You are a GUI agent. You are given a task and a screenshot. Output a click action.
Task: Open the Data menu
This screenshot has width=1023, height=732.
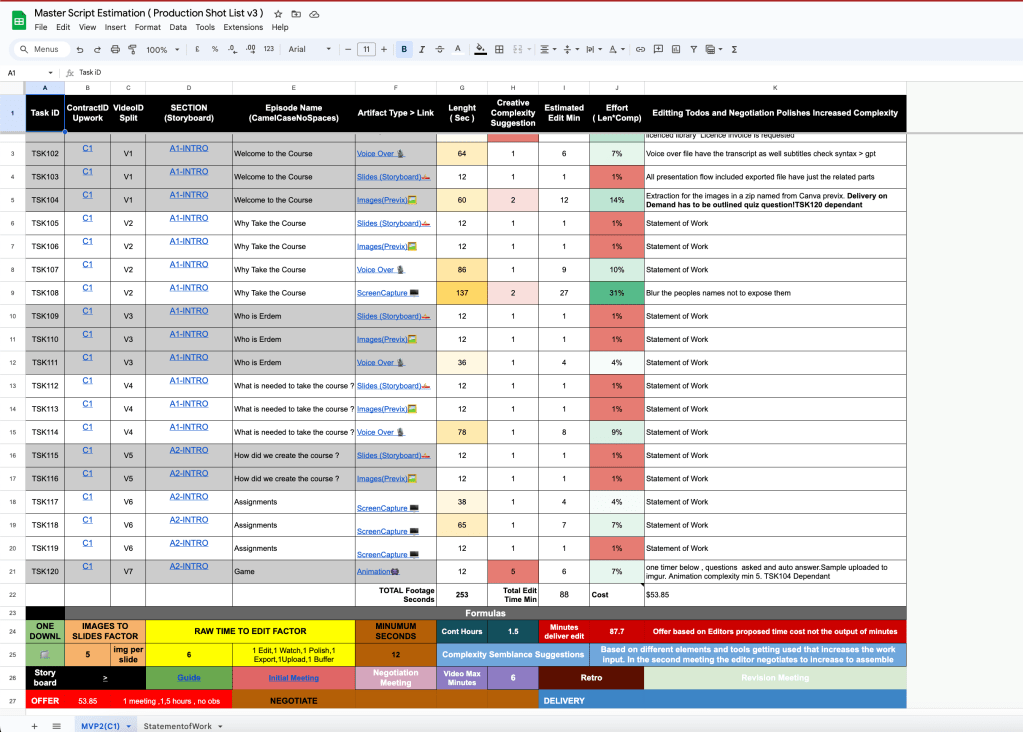click(x=178, y=27)
